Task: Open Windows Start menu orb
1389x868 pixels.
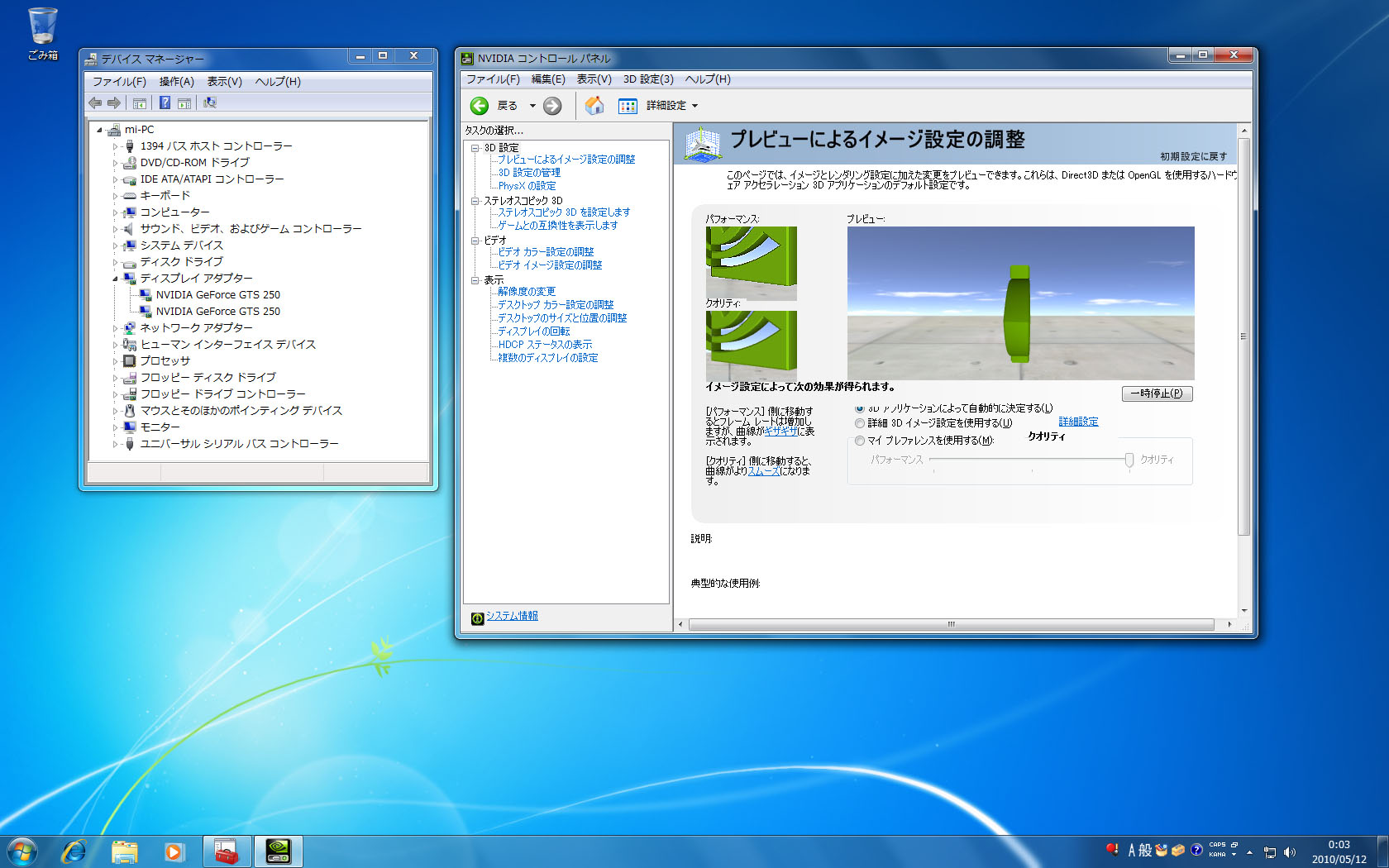Action: point(22,851)
